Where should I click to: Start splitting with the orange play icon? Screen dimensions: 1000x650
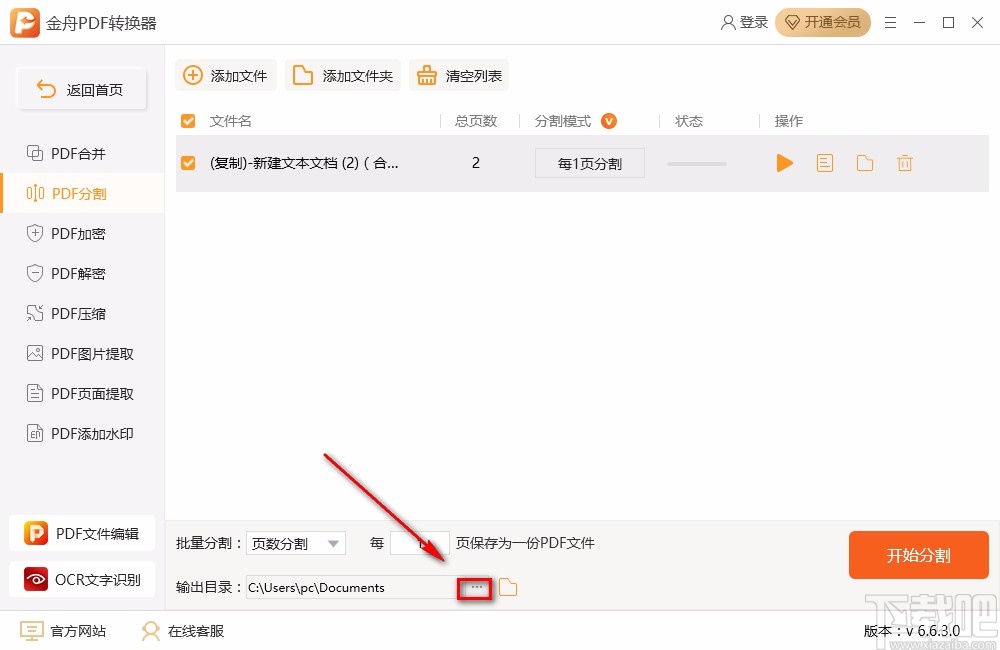pyautogui.click(x=784, y=162)
